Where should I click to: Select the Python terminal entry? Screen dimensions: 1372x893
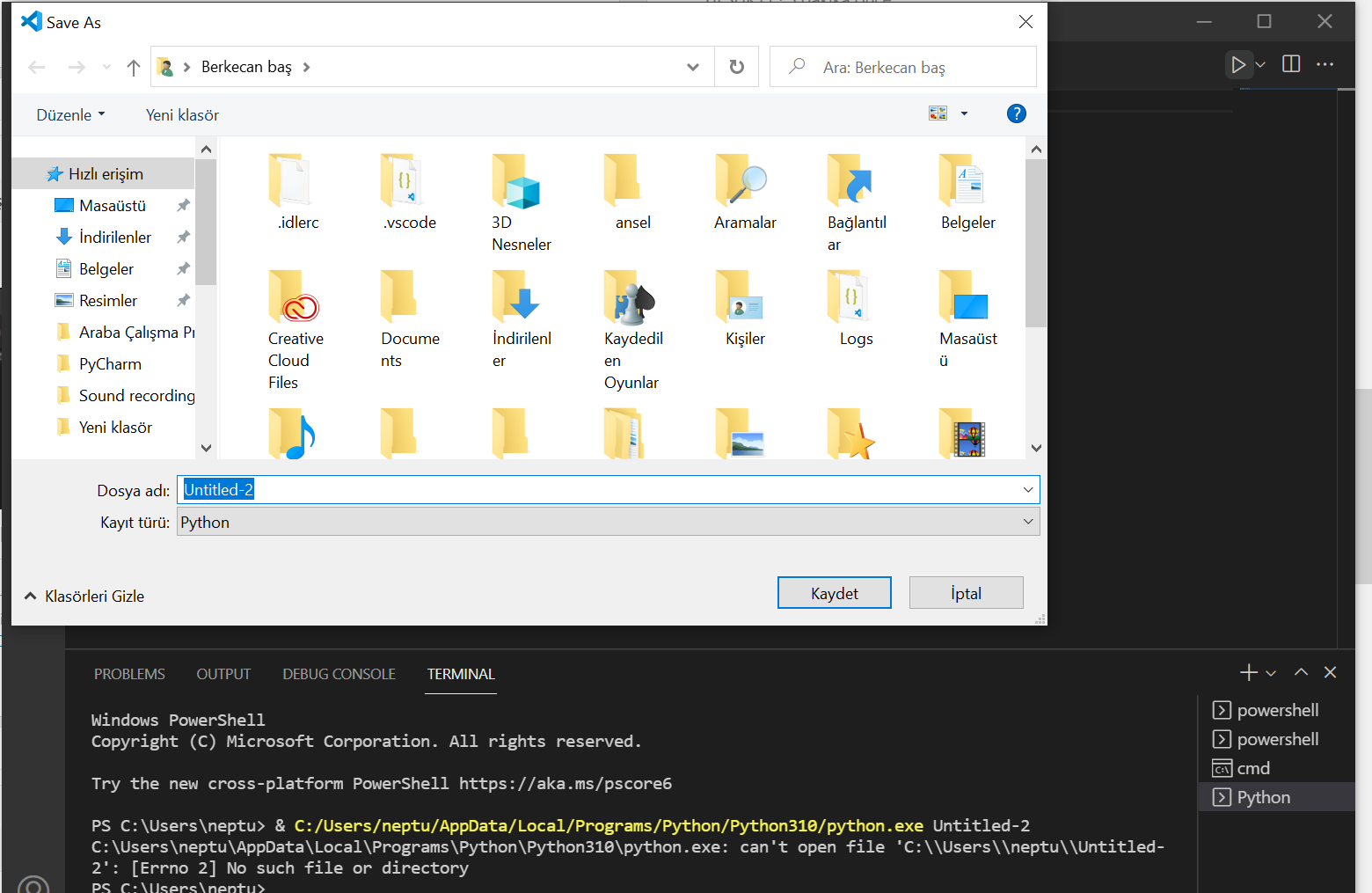tap(1276, 797)
